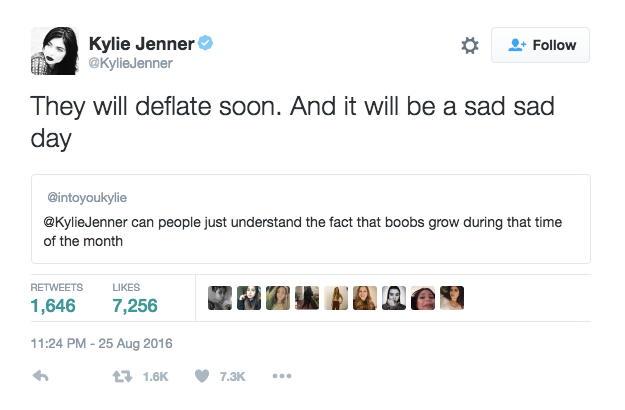Open the Kylie Jenner display name link
Viewport: 625px width, 410px height.
coord(142,43)
